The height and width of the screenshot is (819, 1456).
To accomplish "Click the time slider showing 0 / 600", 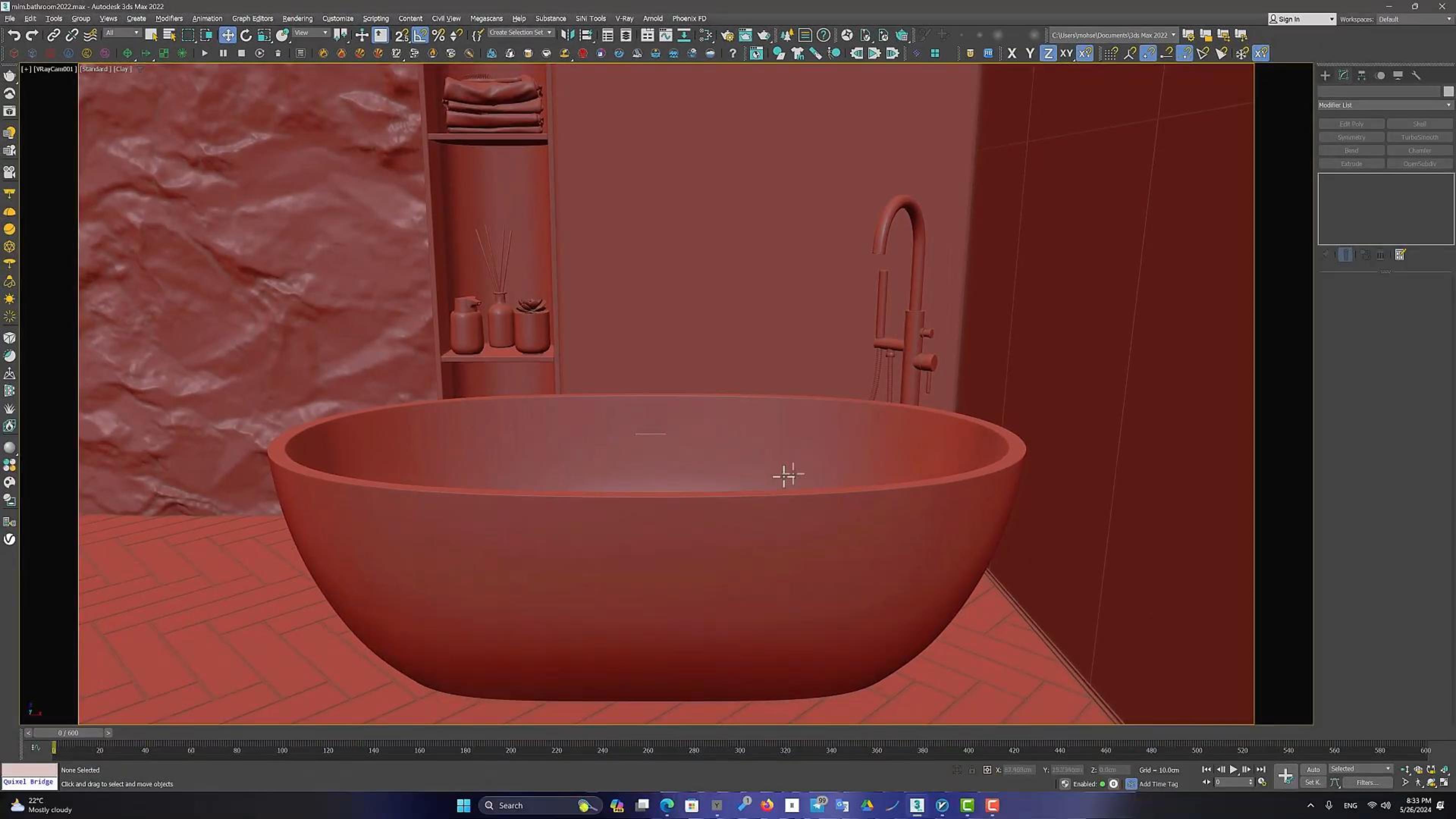I will click(68, 733).
